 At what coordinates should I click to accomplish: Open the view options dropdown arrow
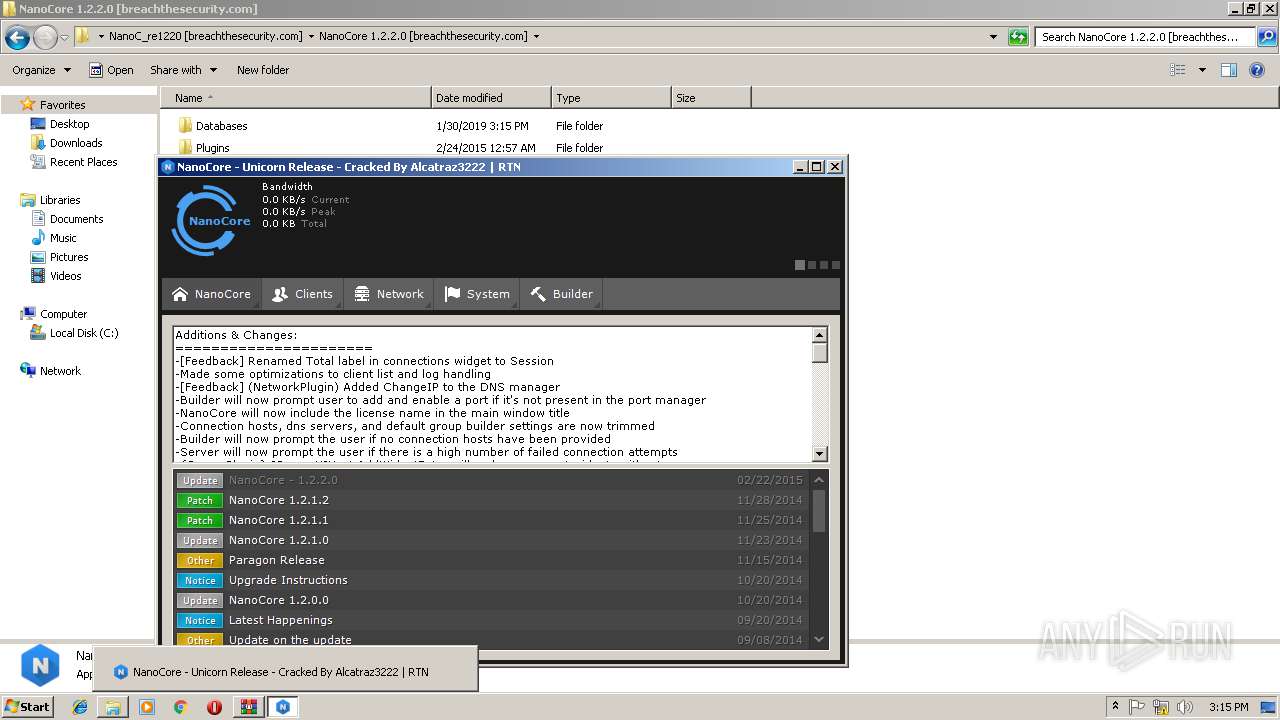(x=1202, y=70)
